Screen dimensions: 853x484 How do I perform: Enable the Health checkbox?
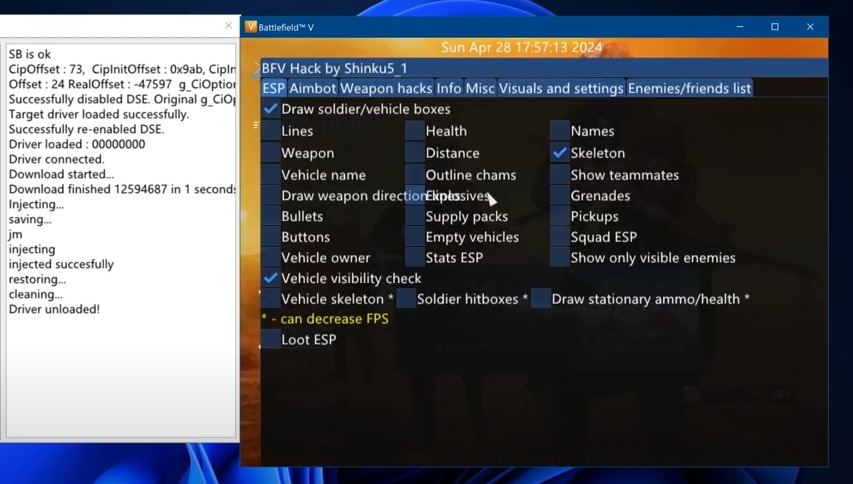pyautogui.click(x=415, y=131)
